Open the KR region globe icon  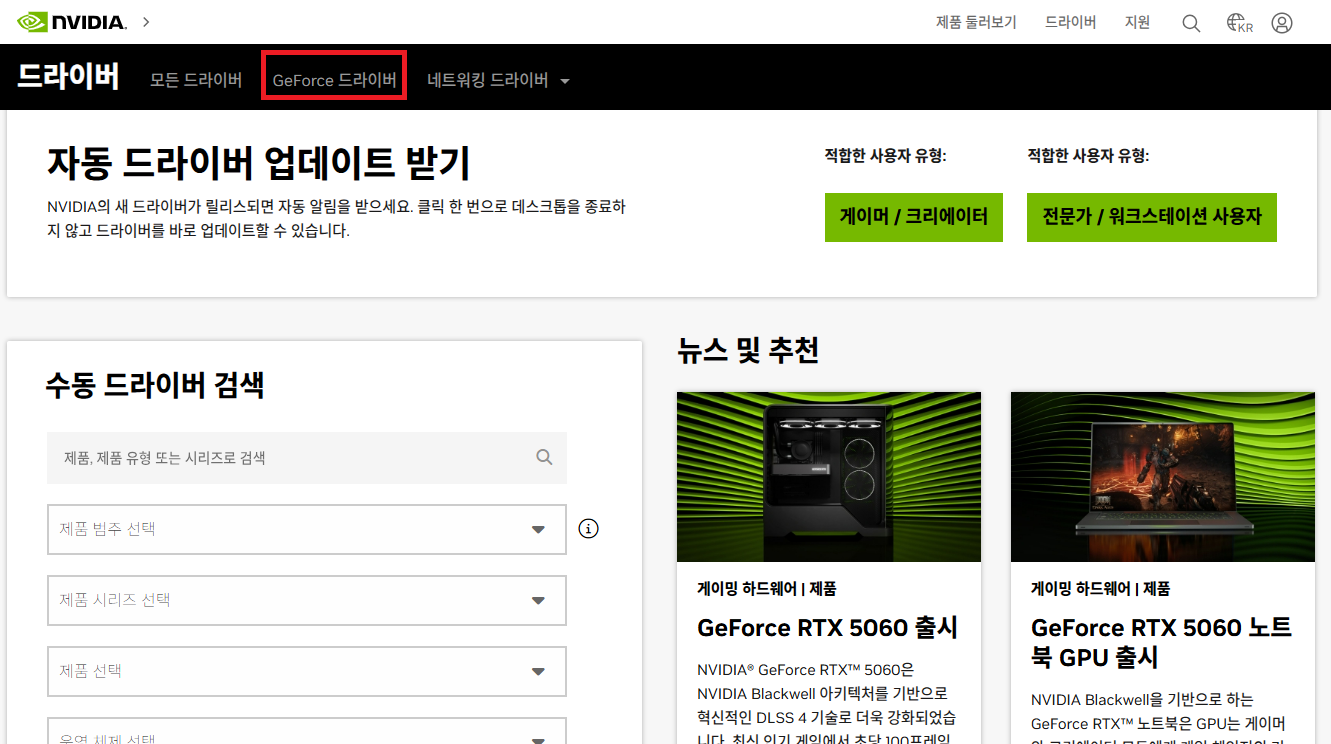[x=1239, y=23]
